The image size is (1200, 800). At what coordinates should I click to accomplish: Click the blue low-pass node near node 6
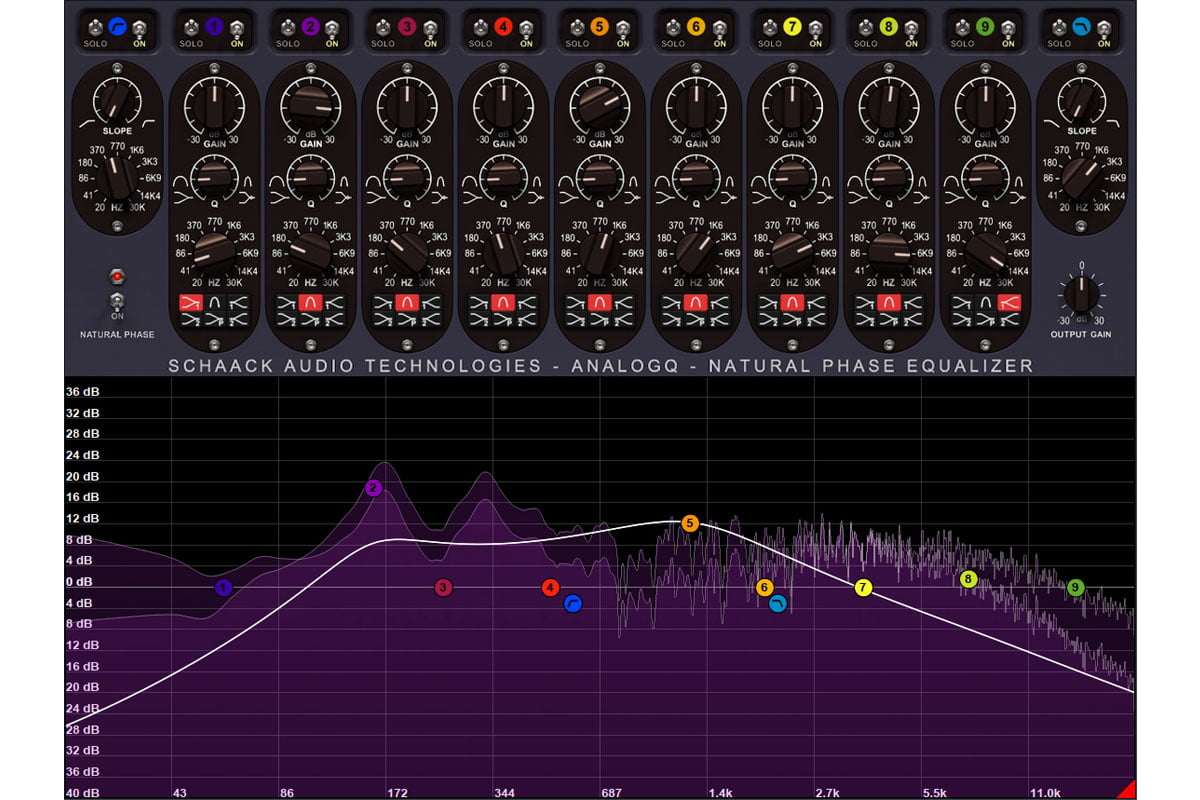pos(778,603)
